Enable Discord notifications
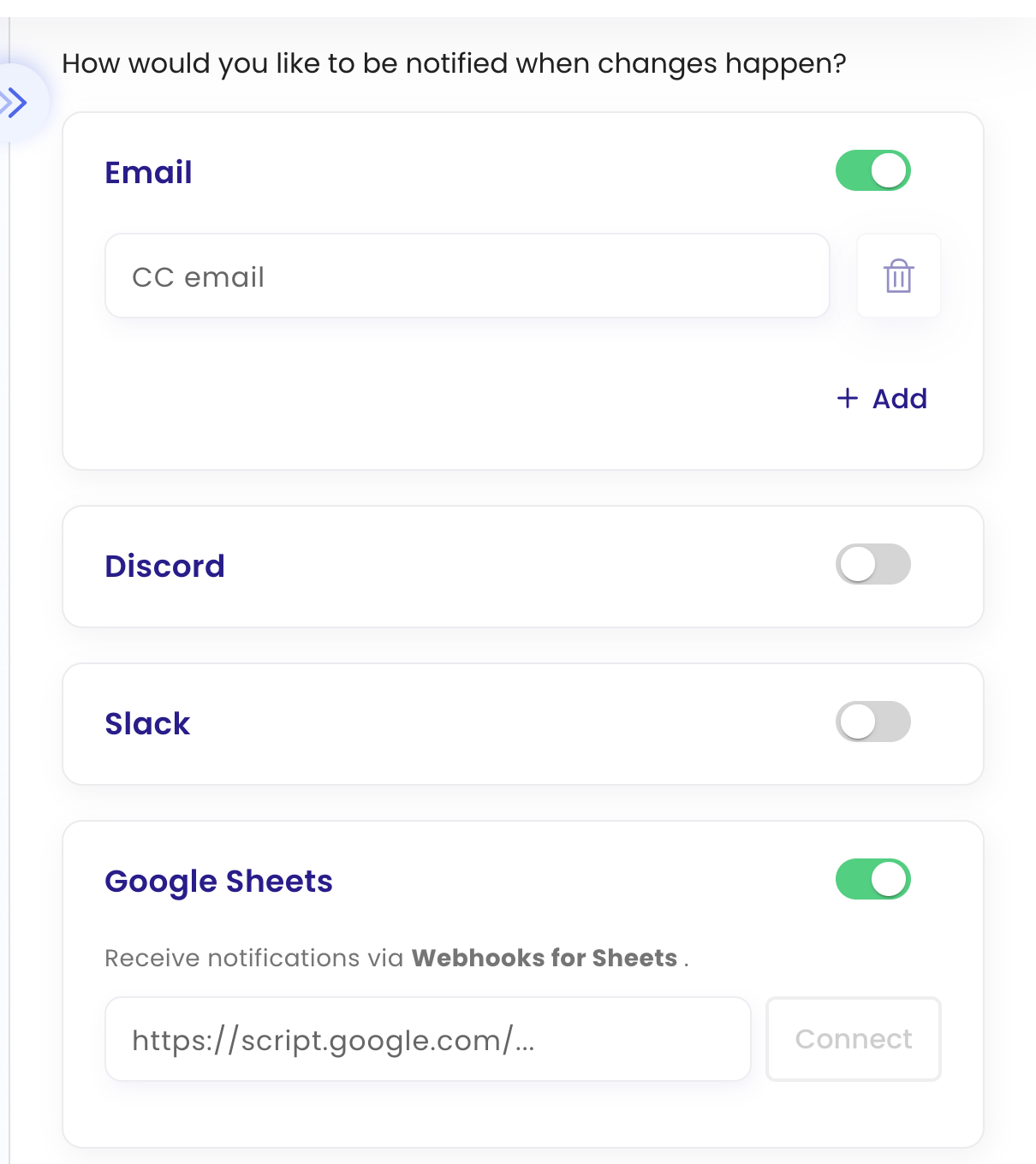Image resolution: width=1036 pixels, height=1164 pixels. (872, 565)
